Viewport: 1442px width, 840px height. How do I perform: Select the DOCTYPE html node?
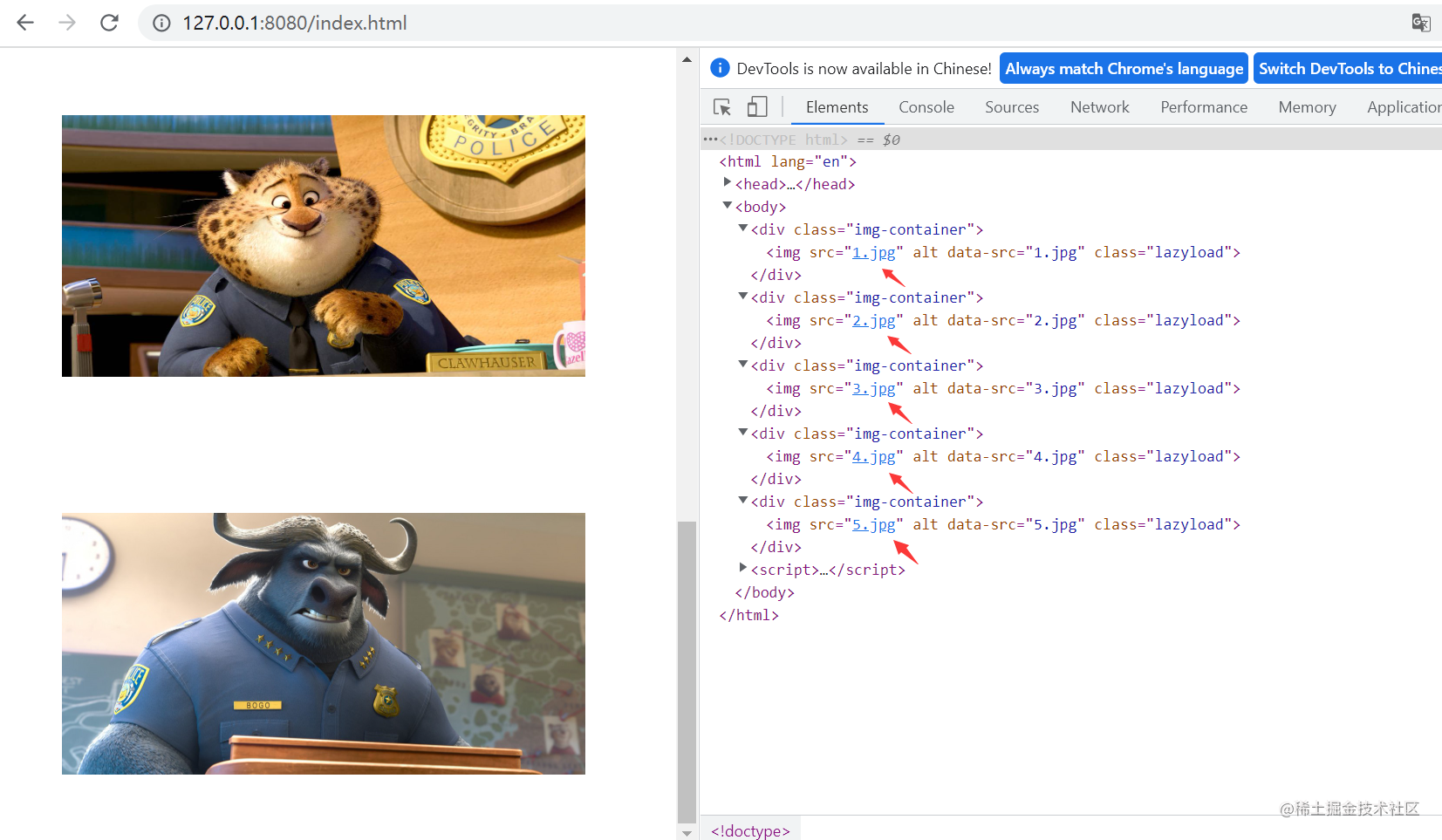[783, 140]
